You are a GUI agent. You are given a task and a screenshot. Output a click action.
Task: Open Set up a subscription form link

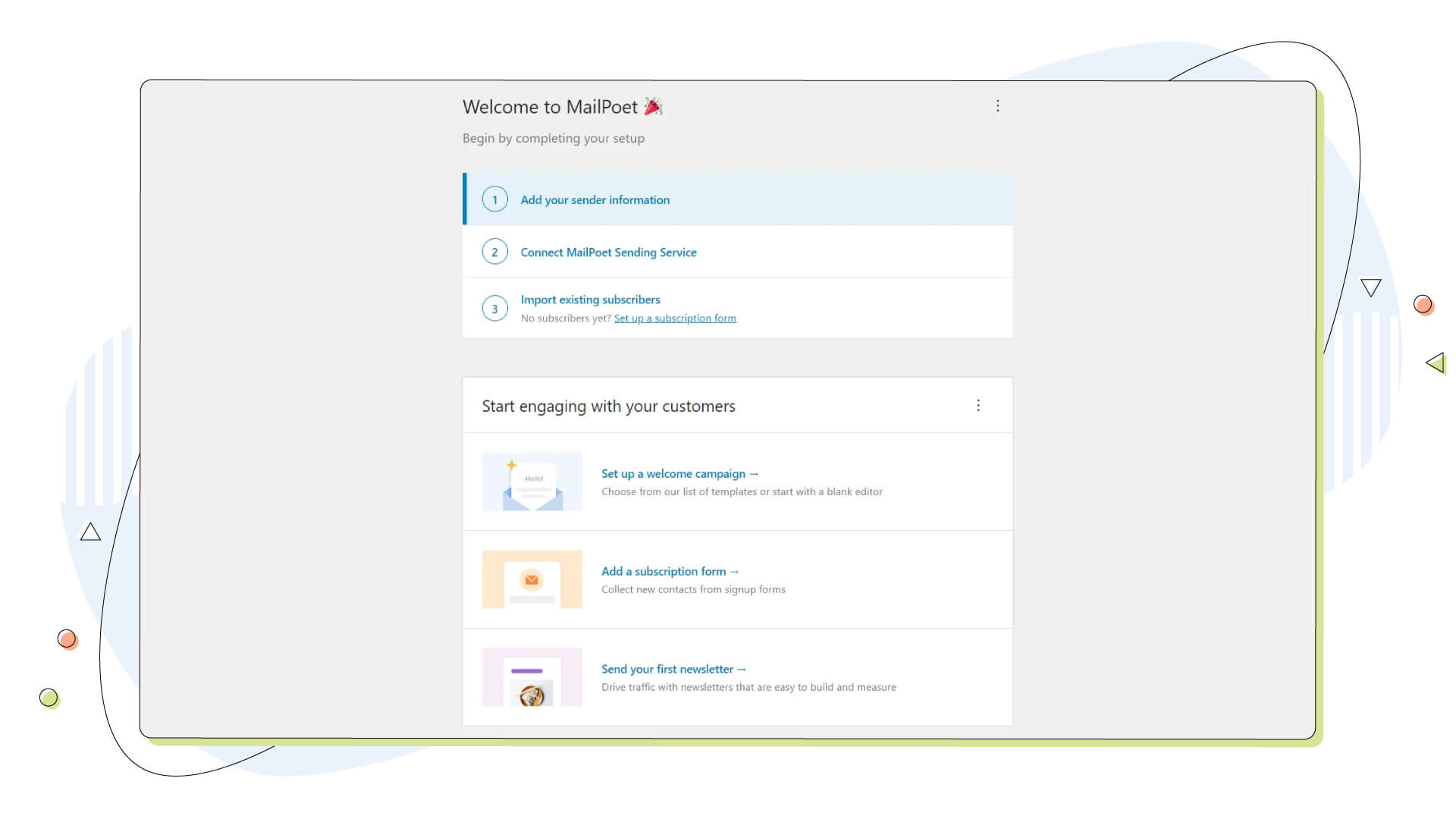674,318
